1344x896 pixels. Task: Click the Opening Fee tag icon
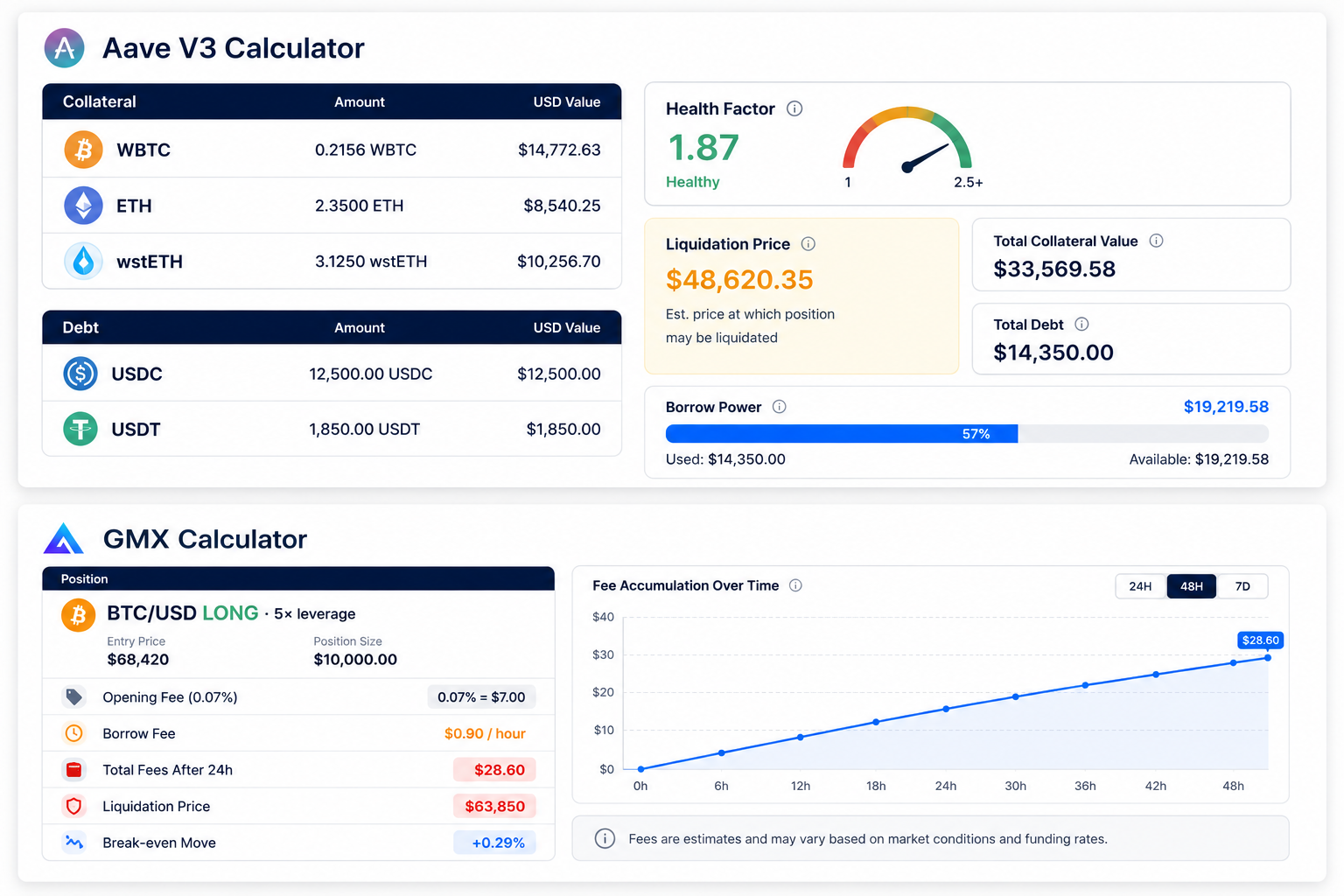coord(74,696)
